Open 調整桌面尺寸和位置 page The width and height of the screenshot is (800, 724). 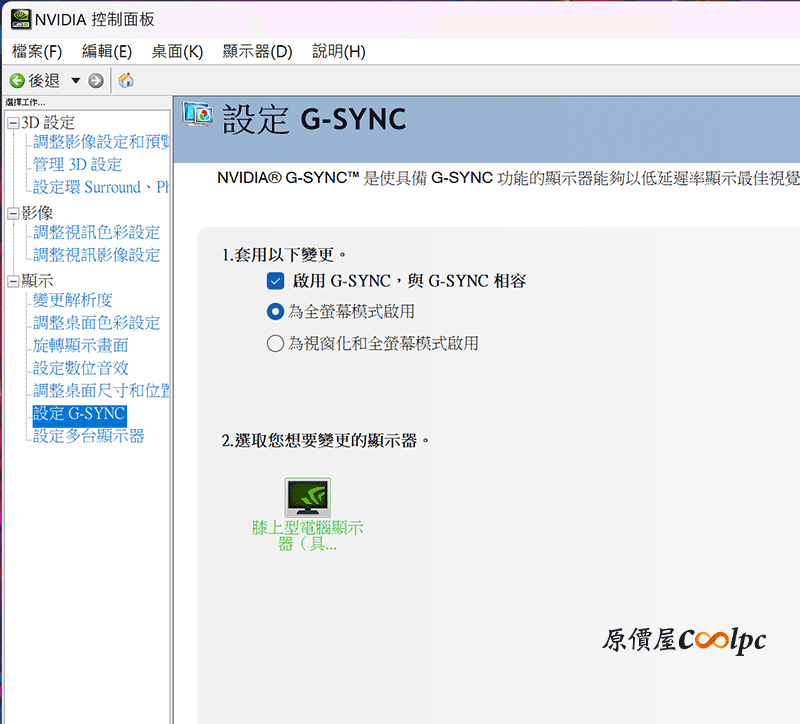coord(101,390)
